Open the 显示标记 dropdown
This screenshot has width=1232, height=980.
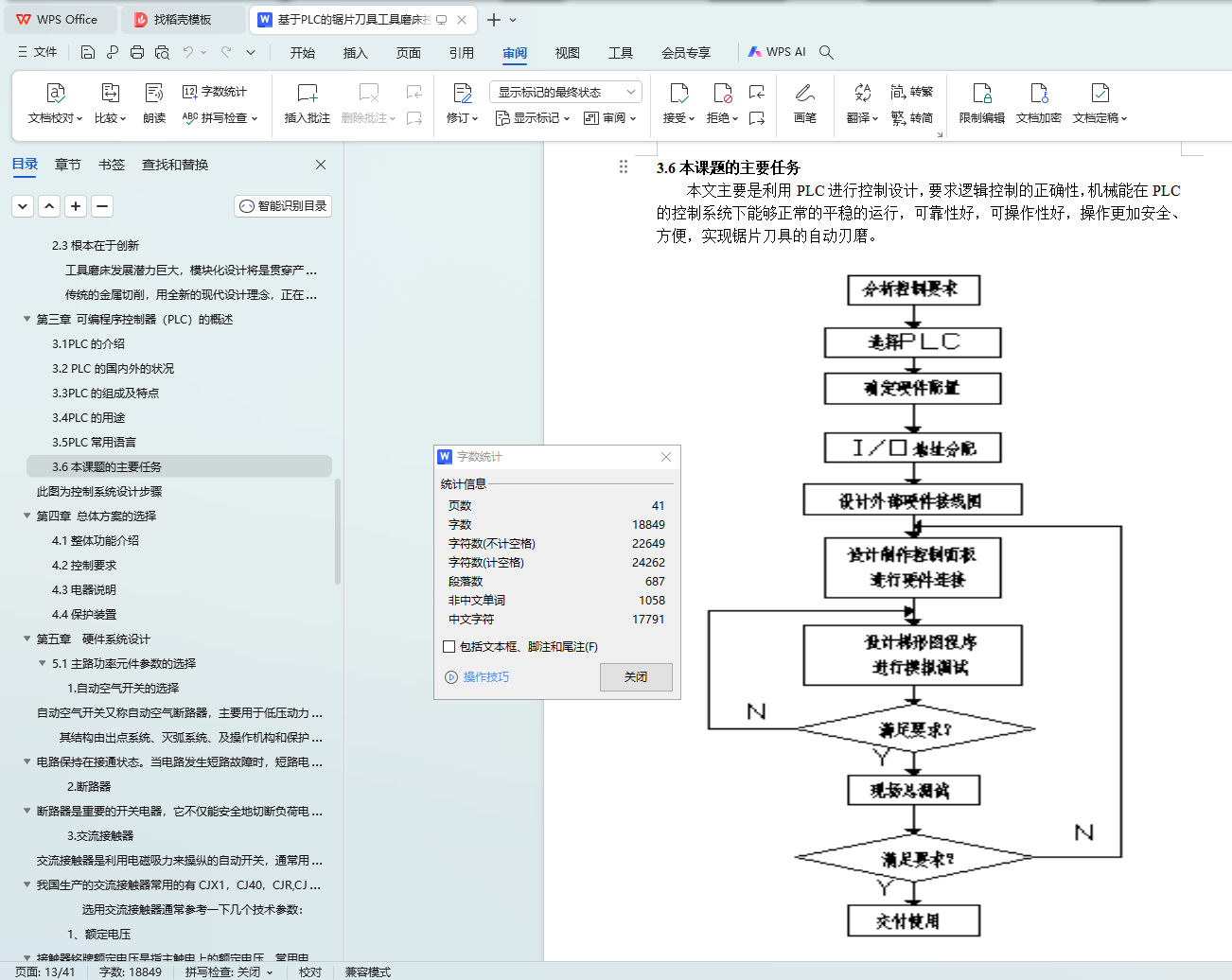tap(533, 118)
